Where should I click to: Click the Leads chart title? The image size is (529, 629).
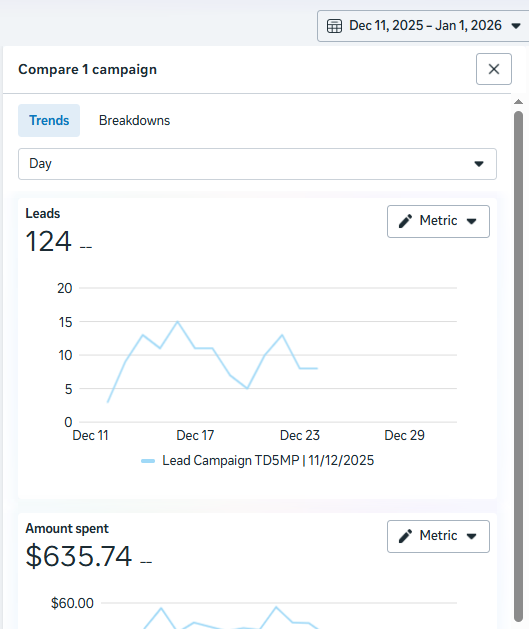pos(43,213)
